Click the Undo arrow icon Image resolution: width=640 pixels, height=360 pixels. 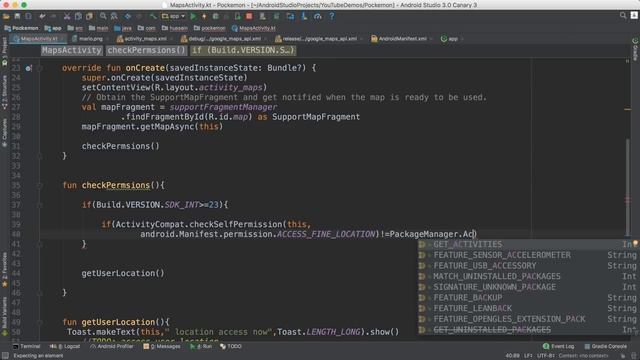[42, 16]
